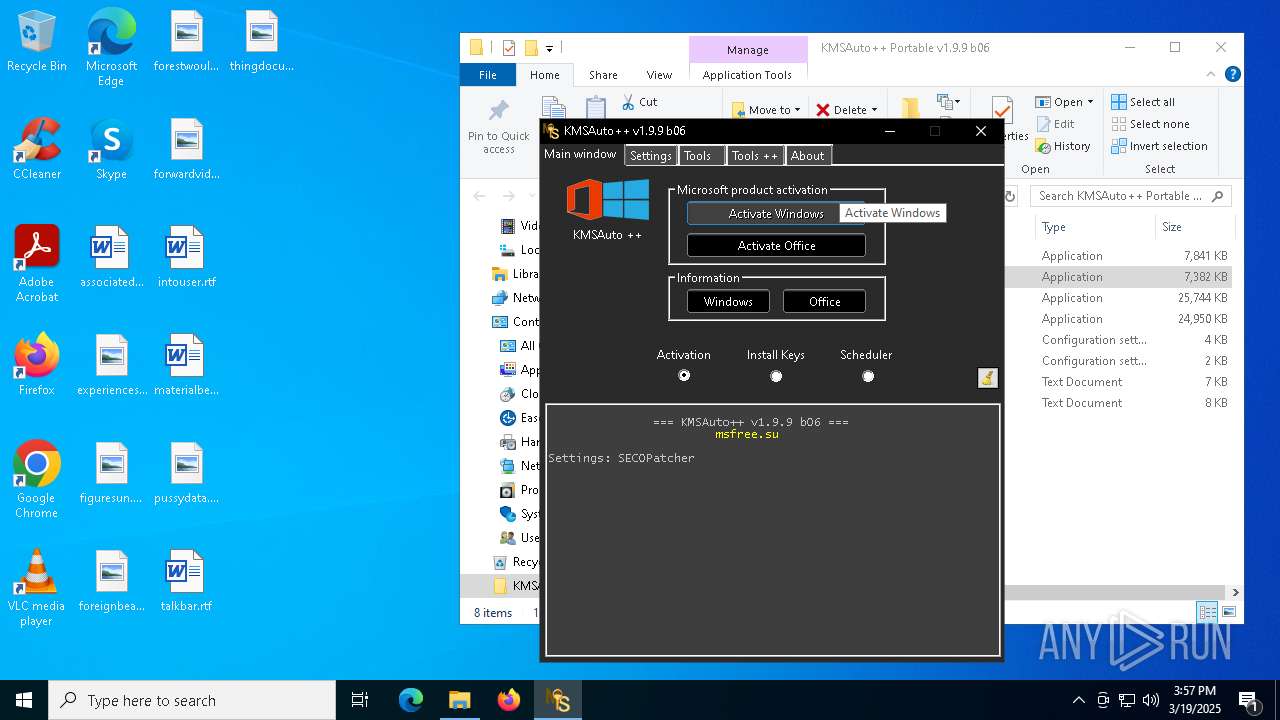
Task: Open Google Chrome desktop shortcut
Action: 37,480
